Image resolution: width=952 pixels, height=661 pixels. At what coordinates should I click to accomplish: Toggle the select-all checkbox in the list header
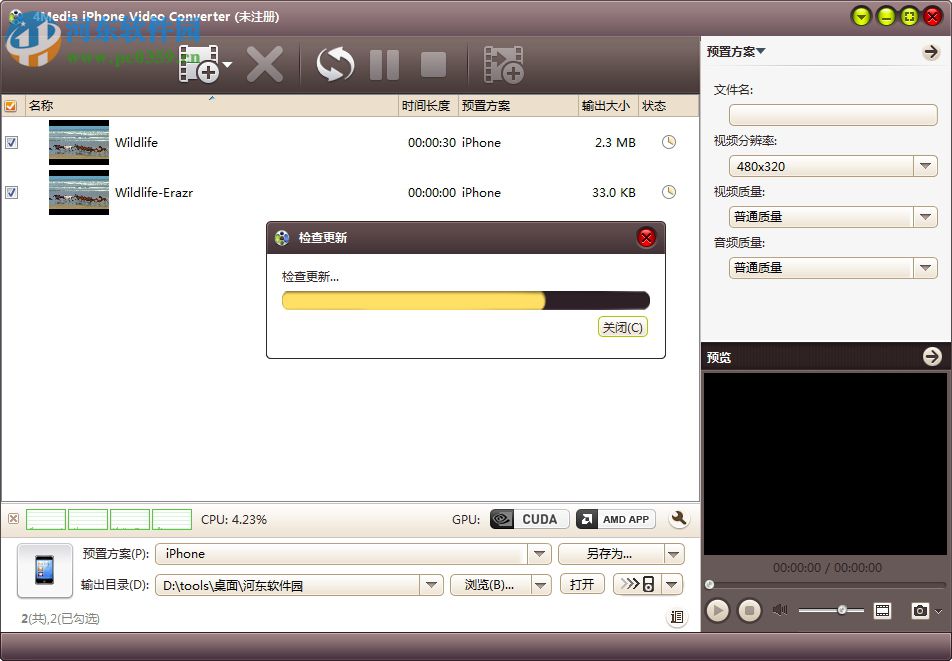click(x=11, y=105)
